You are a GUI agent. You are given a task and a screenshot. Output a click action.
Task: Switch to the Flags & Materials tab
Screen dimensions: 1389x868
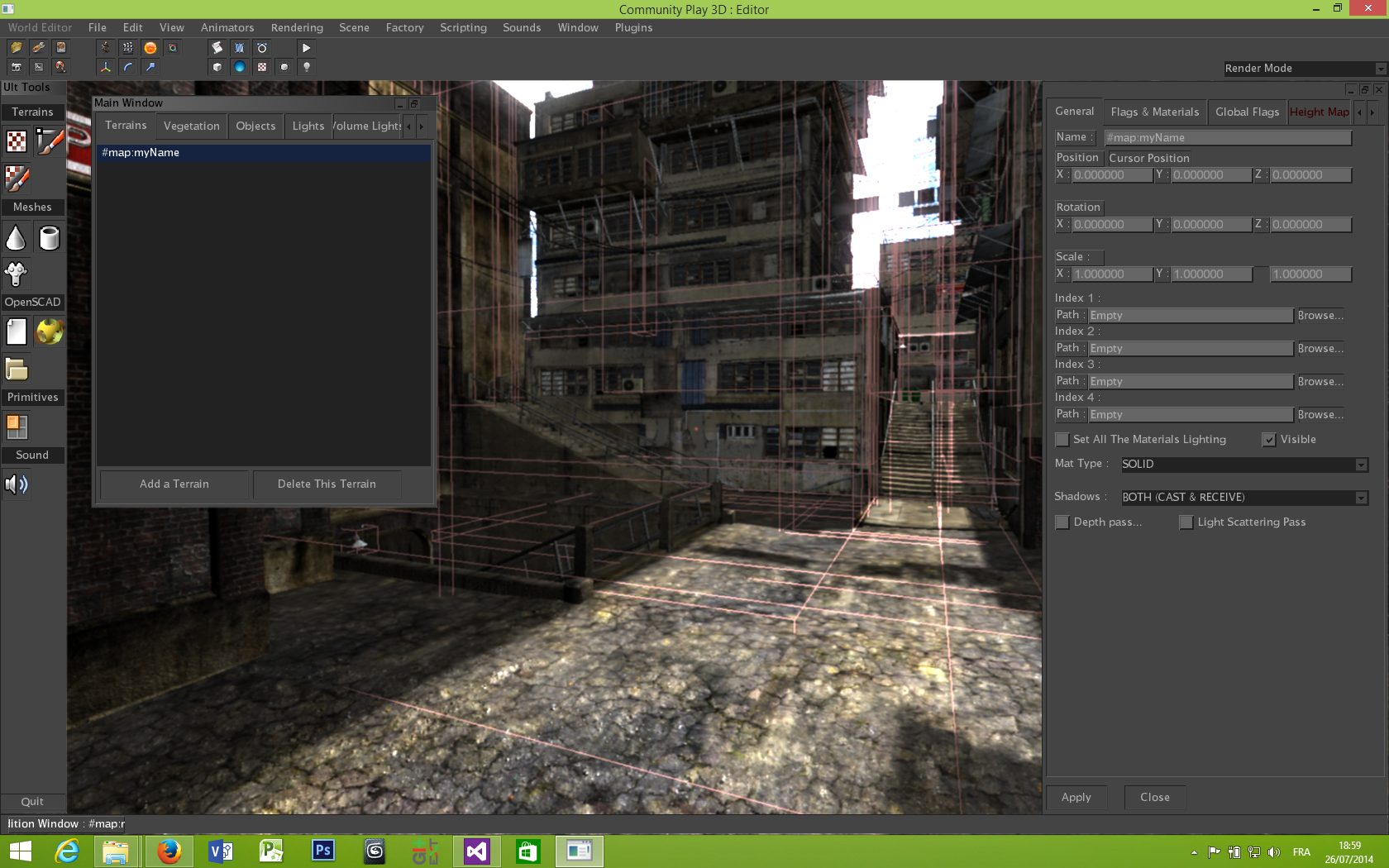1154,112
